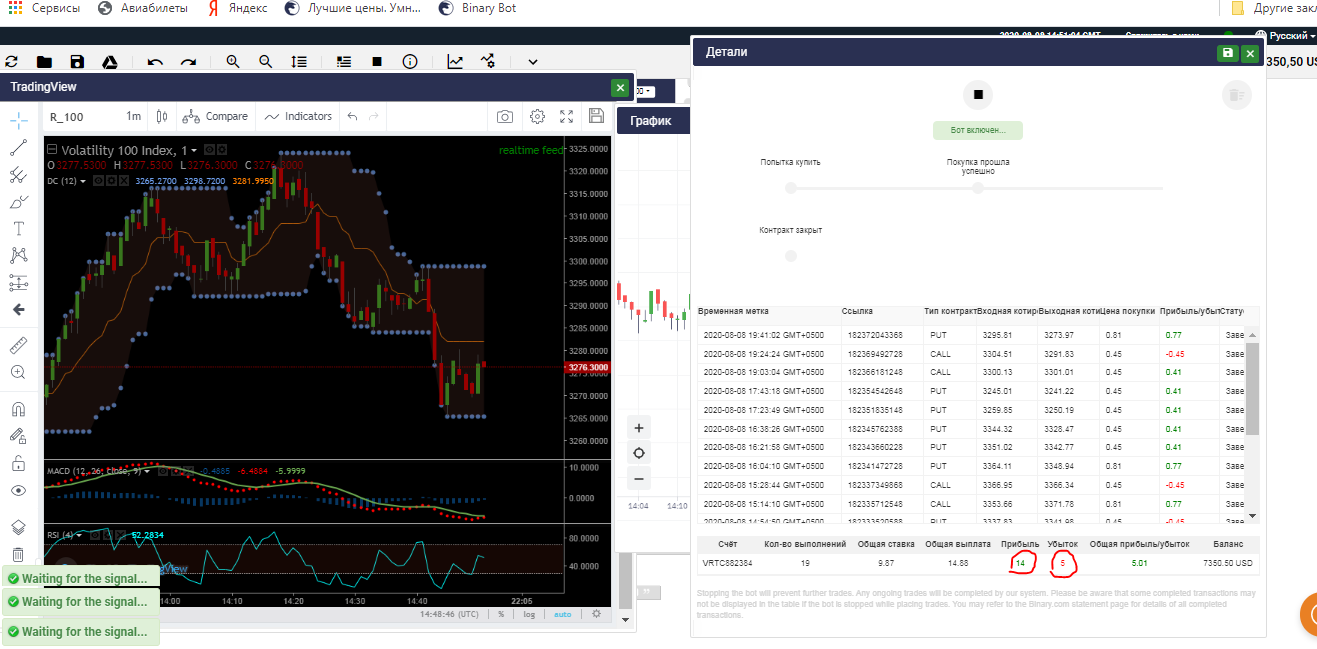
Task: Toggle auto scale on the chart
Action: click(562, 614)
